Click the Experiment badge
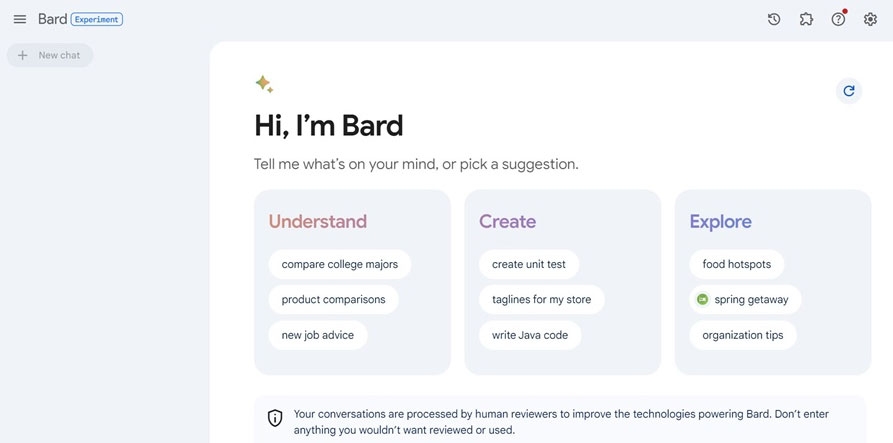The width and height of the screenshot is (893, 443). tap(97, 19)
